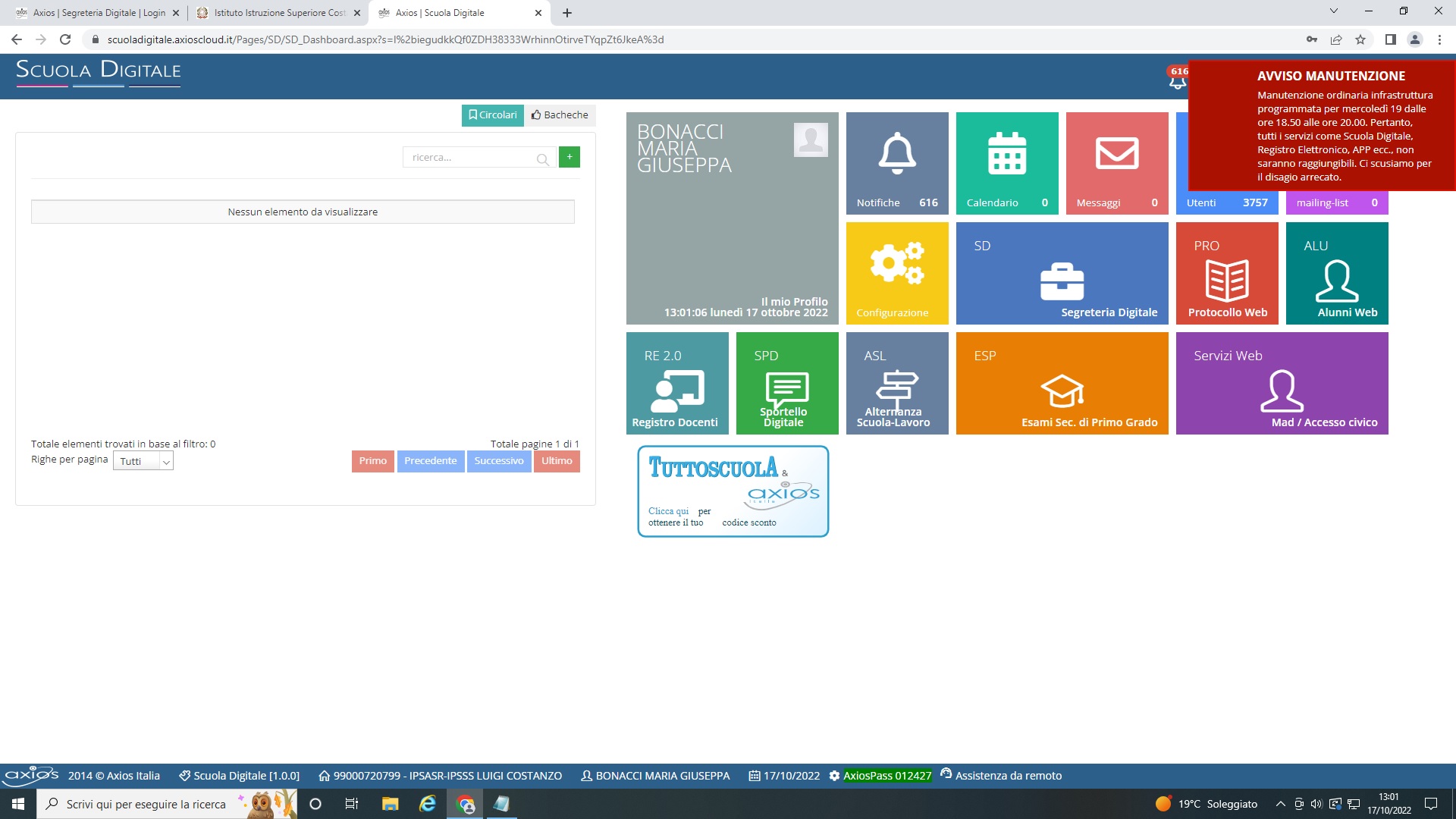This screenshot has width=1456, height=819.
Task: Open the Calendario tile
Action: click(x=1007, y=163)
